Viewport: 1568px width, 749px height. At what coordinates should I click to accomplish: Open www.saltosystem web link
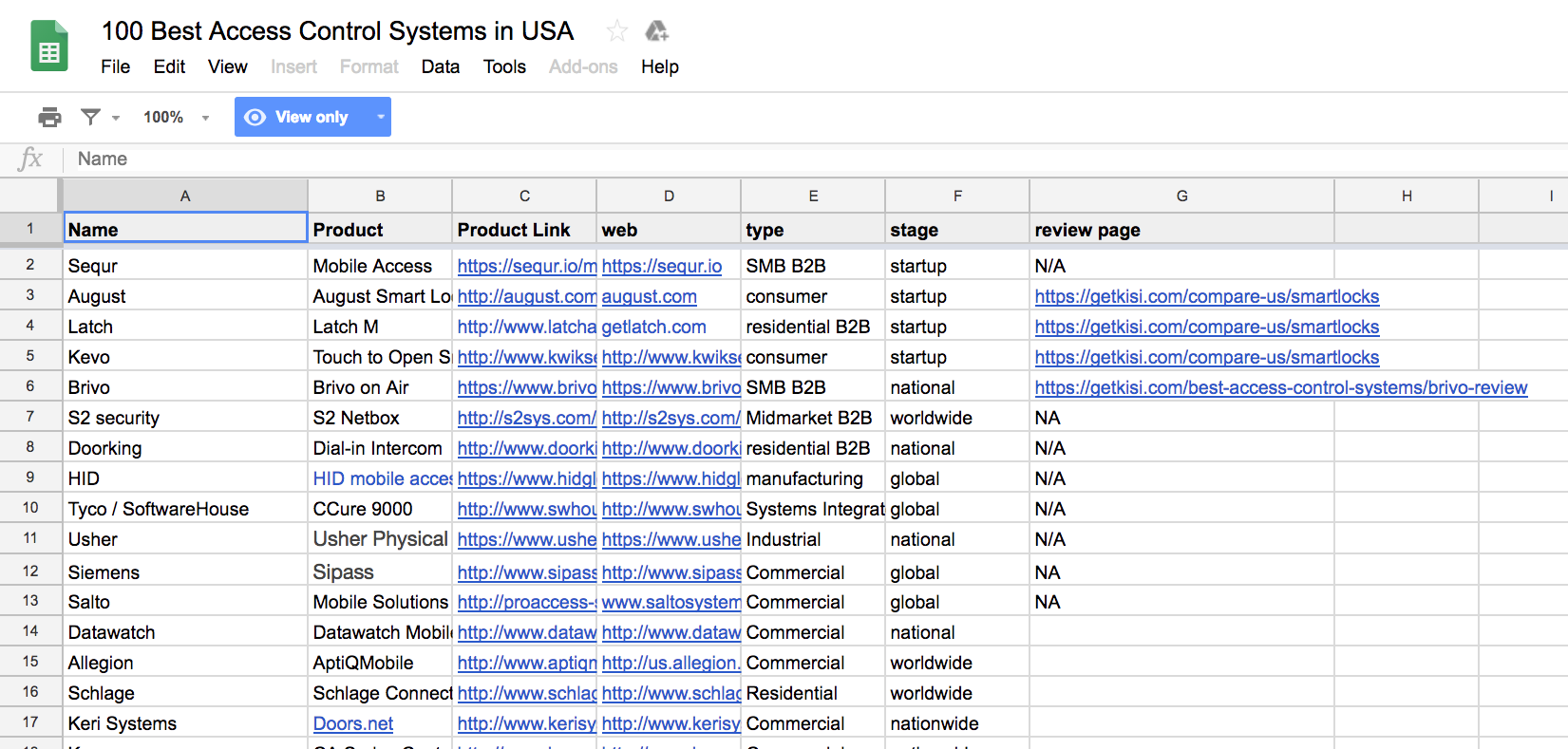pos(671,602)
